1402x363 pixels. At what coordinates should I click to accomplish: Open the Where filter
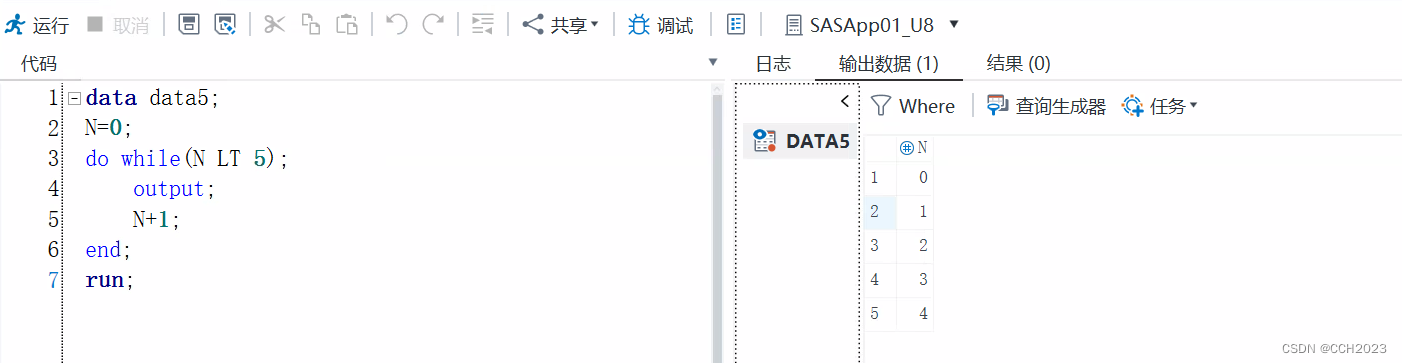click(913, 106)
